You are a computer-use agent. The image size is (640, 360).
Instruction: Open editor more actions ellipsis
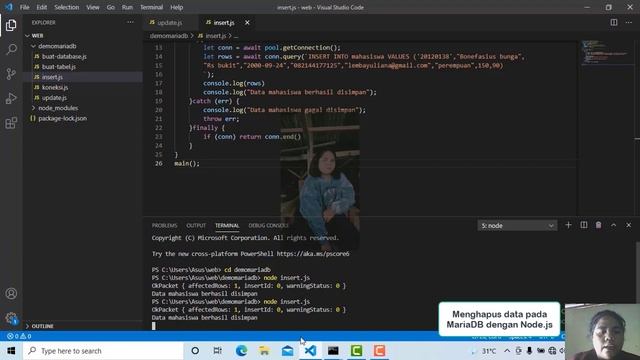click(629, 22)
